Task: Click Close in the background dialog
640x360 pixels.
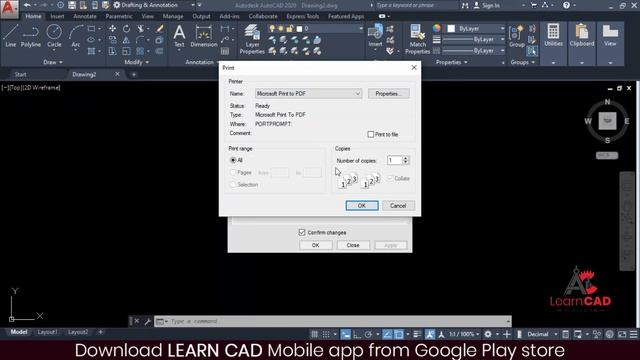Action: point(353,245)
